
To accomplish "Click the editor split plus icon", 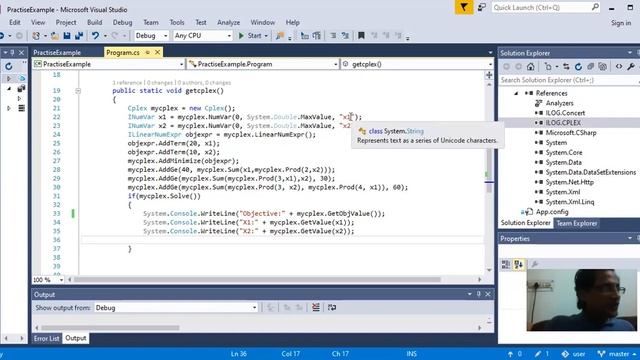I will point(489,75).
